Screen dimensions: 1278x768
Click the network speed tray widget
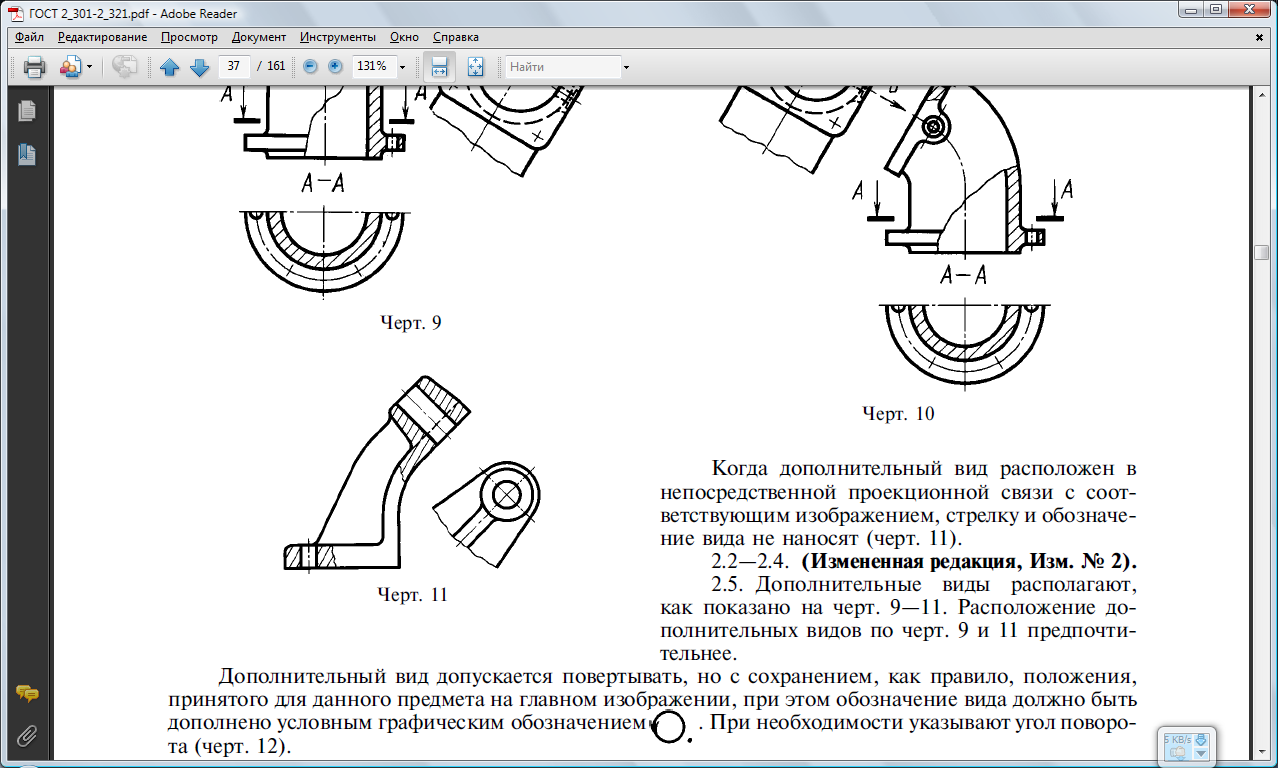click(1187, 745)
